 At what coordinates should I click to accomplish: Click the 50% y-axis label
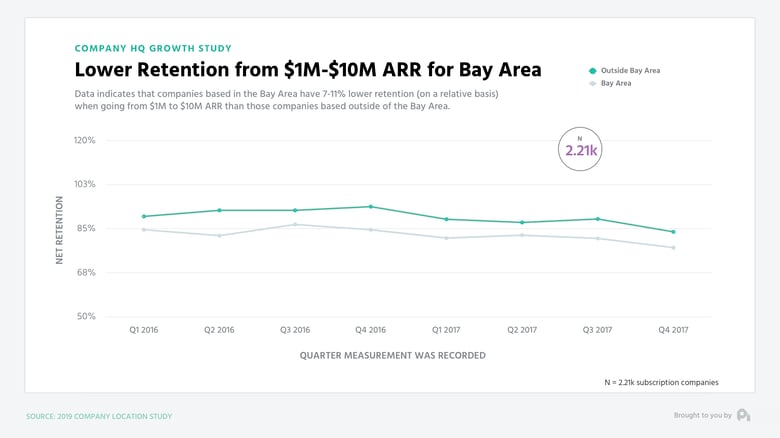click(x=86, y=316)
